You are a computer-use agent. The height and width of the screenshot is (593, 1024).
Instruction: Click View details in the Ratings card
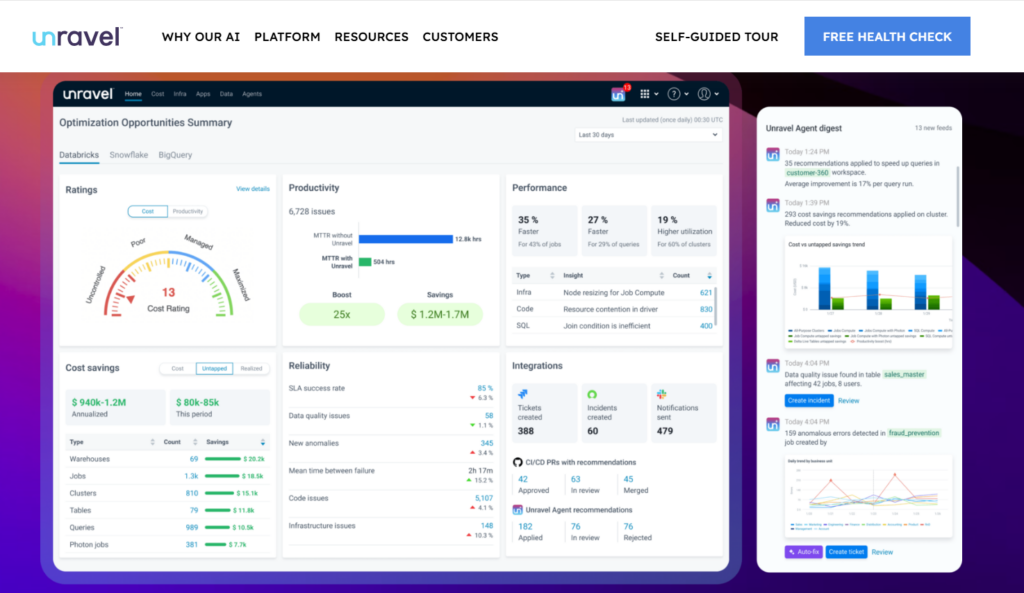point(253,189)
